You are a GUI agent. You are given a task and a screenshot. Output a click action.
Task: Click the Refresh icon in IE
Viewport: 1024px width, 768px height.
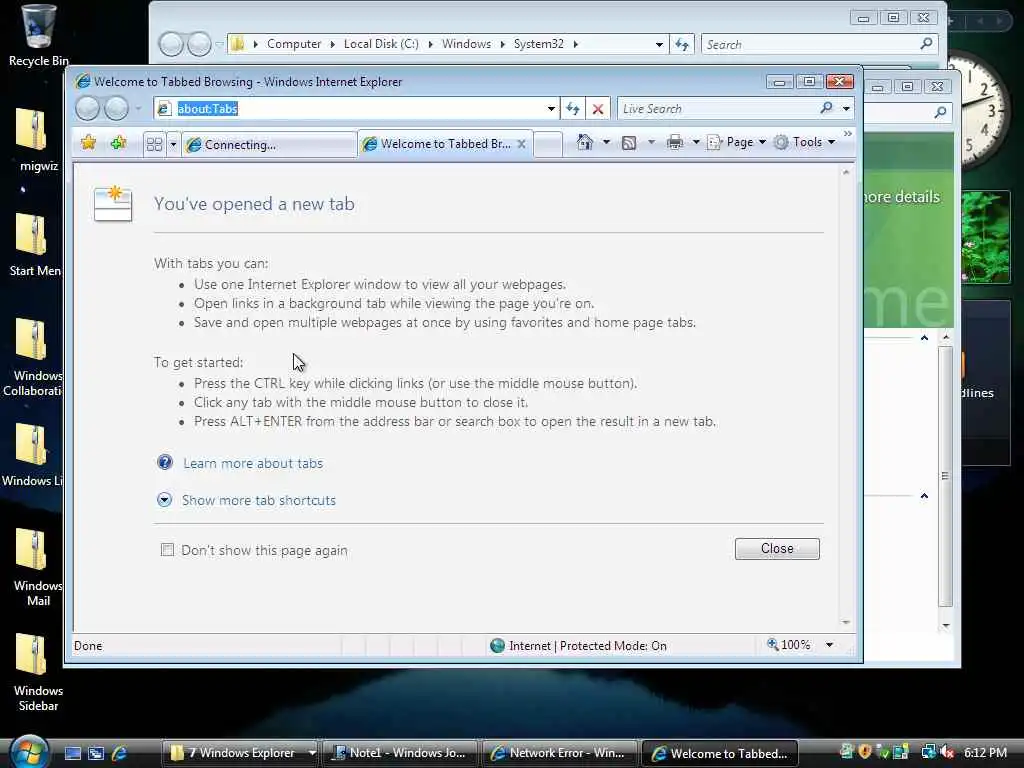[573, 109]
